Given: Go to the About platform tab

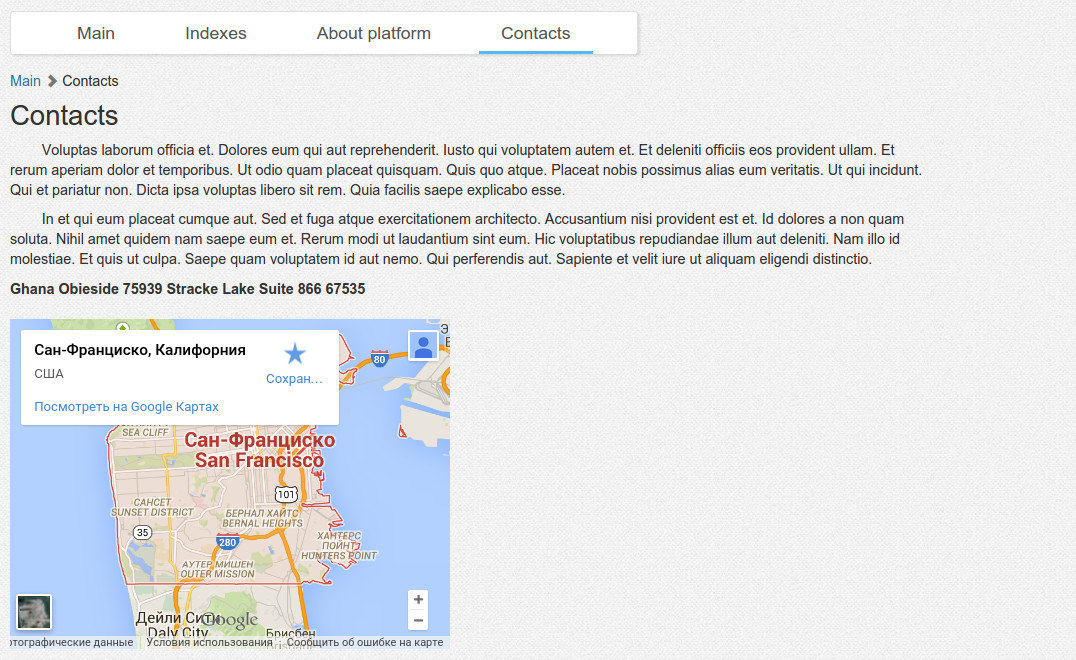Looking at the screenshot, I should tap(374, 33).
